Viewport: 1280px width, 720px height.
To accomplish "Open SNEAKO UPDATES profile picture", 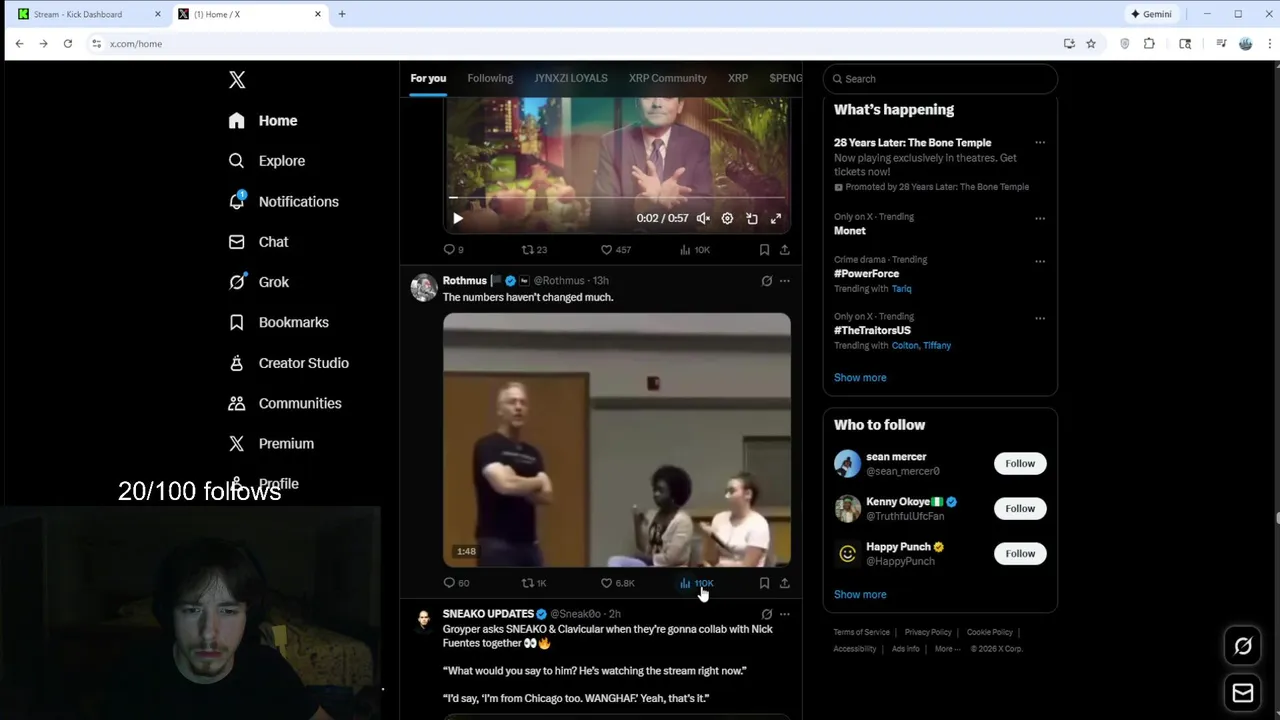I will point(424,621).
